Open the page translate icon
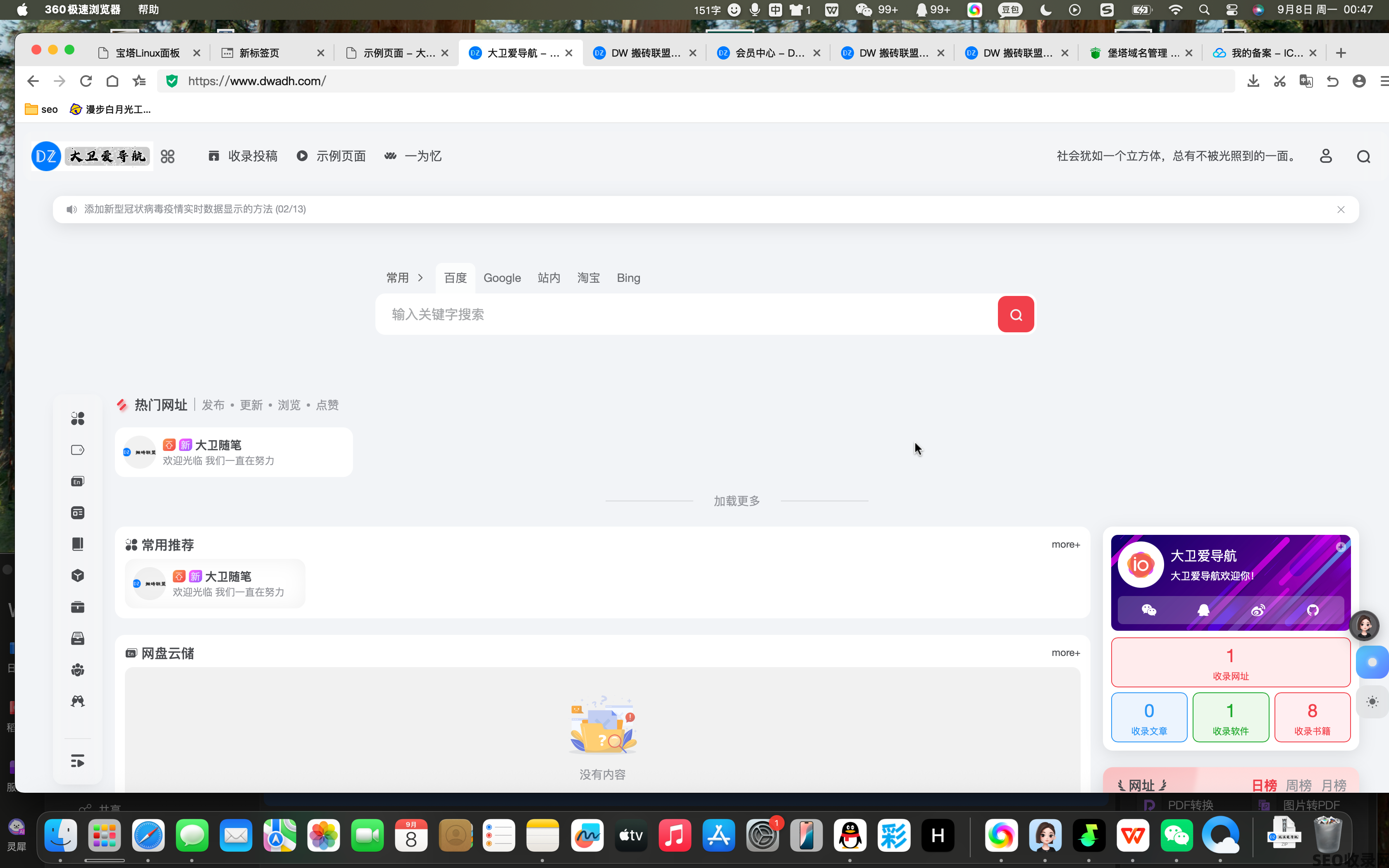Screen dimensions: 1389x868 coord(1306,81)
